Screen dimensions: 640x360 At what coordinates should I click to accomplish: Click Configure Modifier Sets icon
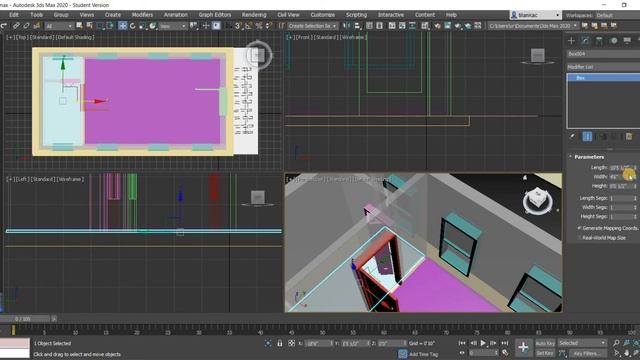(629, 136)
